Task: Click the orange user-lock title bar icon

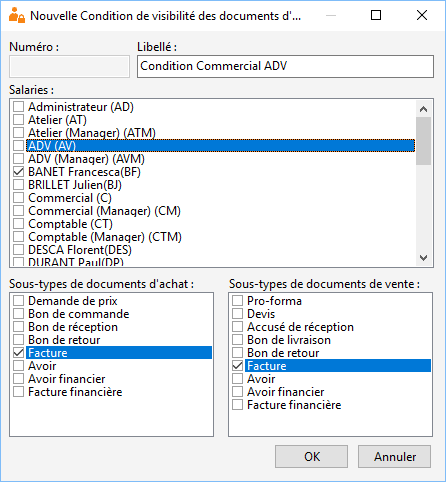Action: coord(17,15)
